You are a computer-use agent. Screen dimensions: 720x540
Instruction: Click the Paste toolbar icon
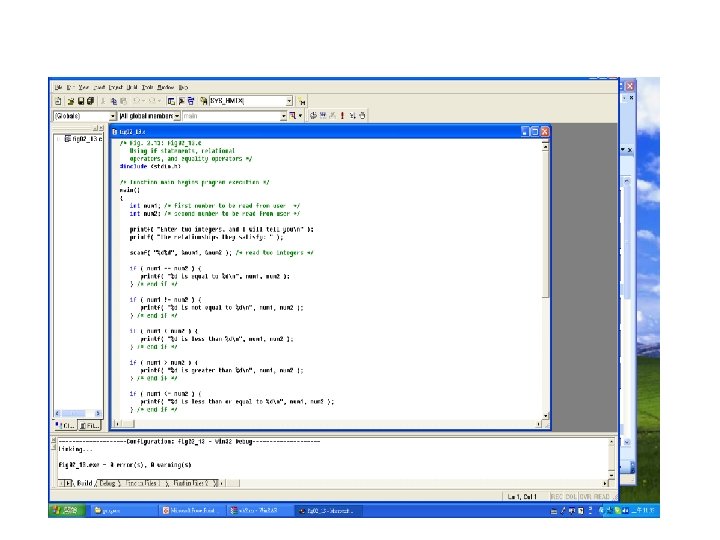(123, 101)
